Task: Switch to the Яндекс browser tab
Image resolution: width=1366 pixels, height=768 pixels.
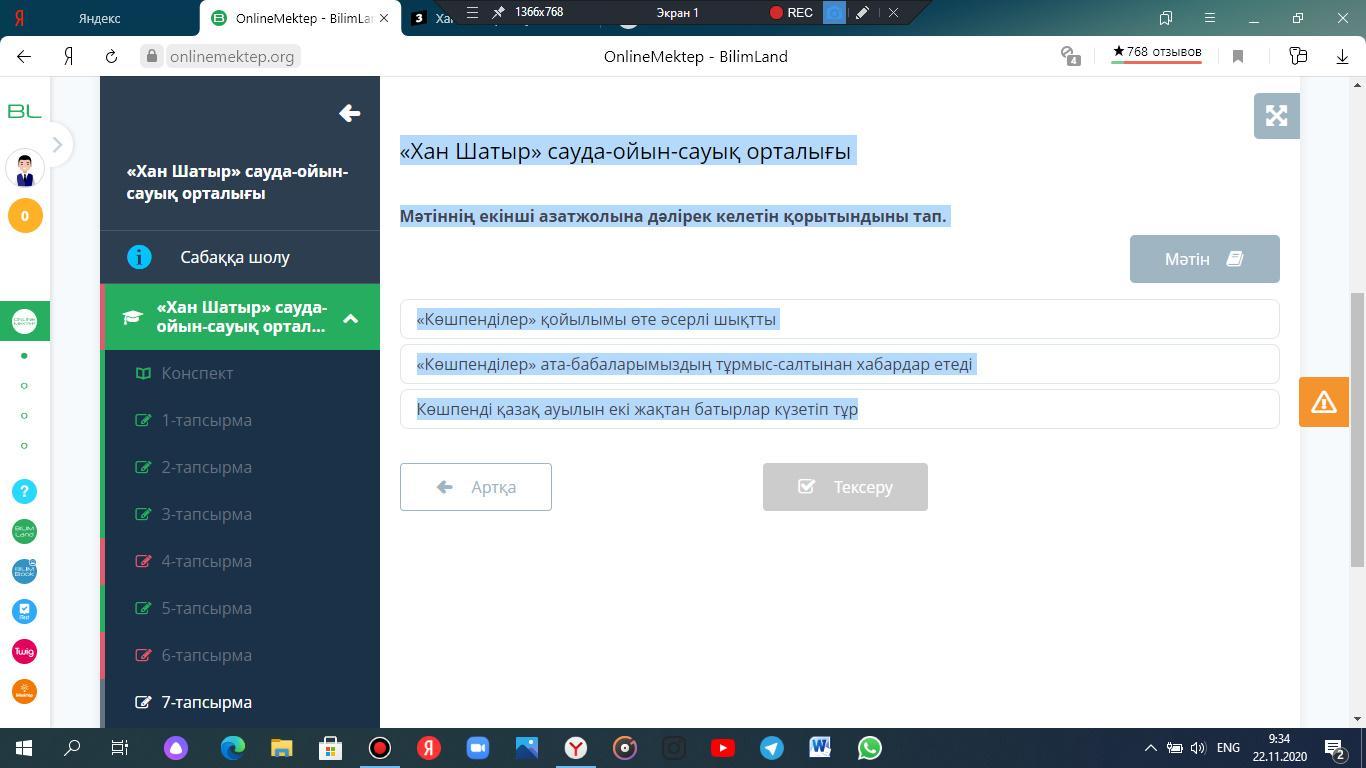Action: tap(100, 18)
